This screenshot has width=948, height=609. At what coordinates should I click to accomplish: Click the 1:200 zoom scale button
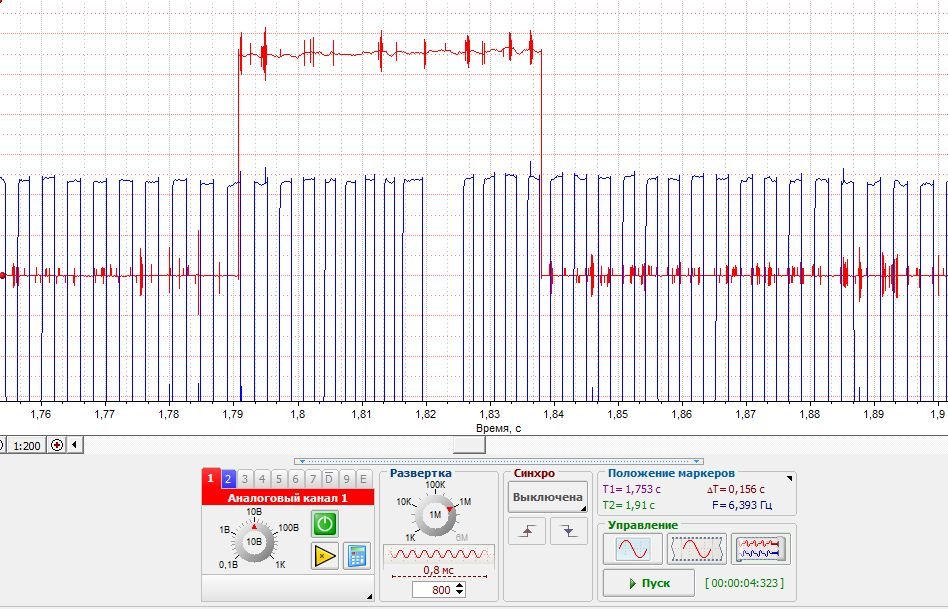point(26,445)
